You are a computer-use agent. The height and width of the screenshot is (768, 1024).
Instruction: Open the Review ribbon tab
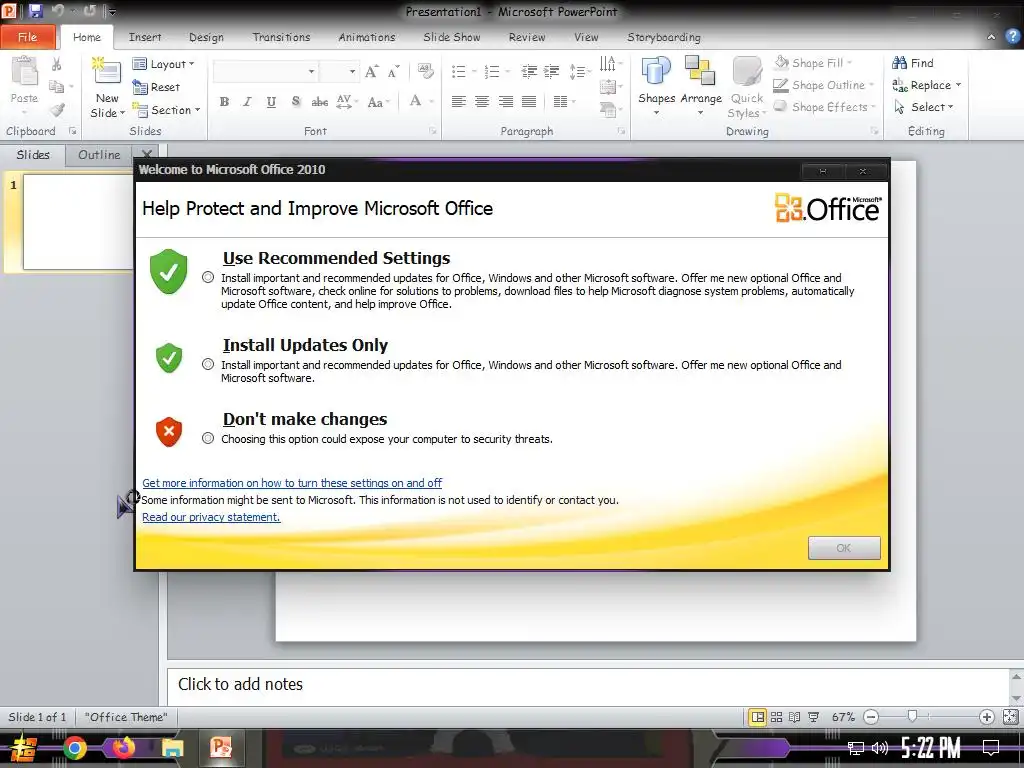pos(526,37)
